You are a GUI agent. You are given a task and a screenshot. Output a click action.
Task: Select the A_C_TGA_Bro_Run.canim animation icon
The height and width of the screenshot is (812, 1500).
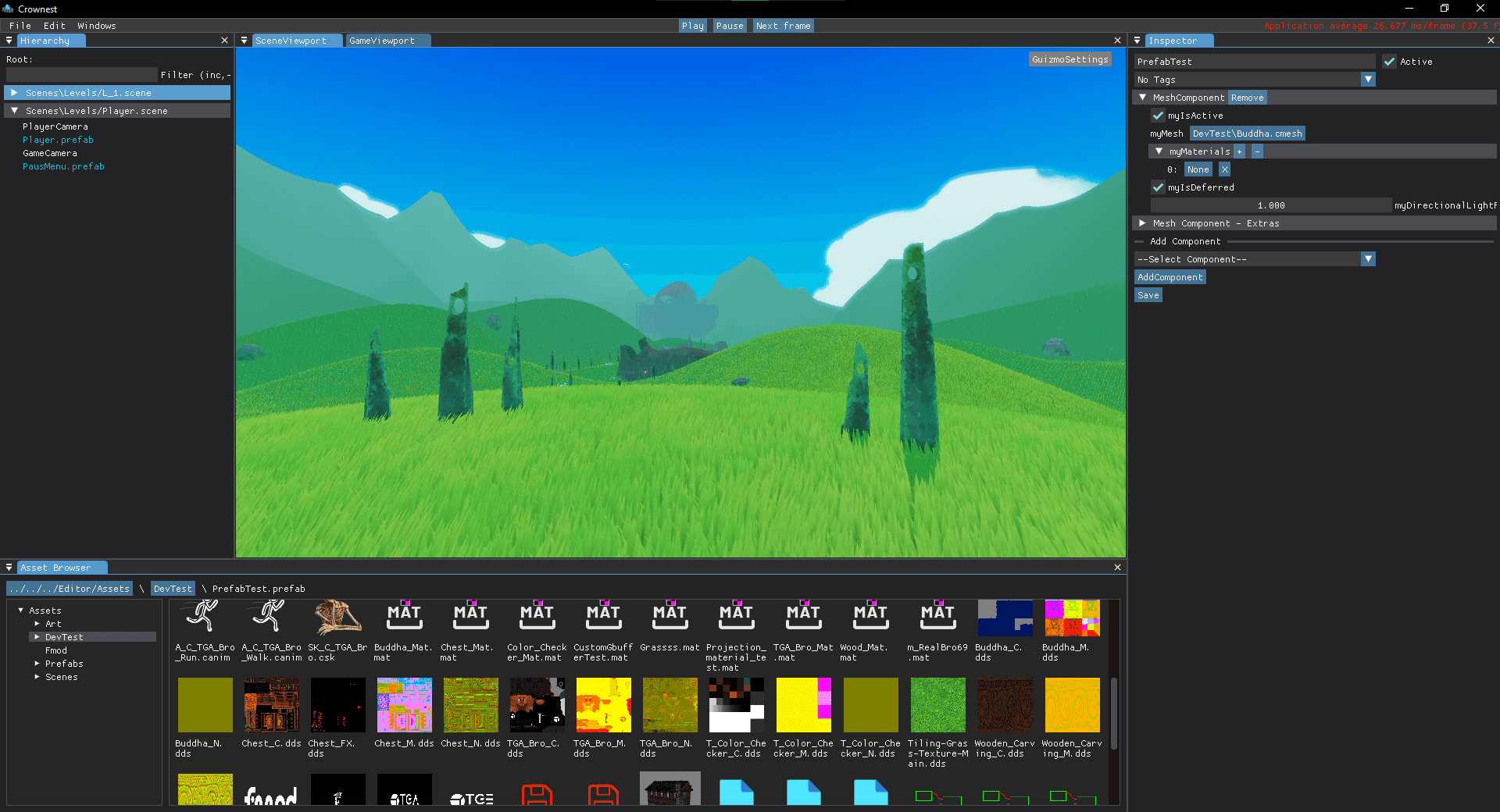(x=204, y=617)
